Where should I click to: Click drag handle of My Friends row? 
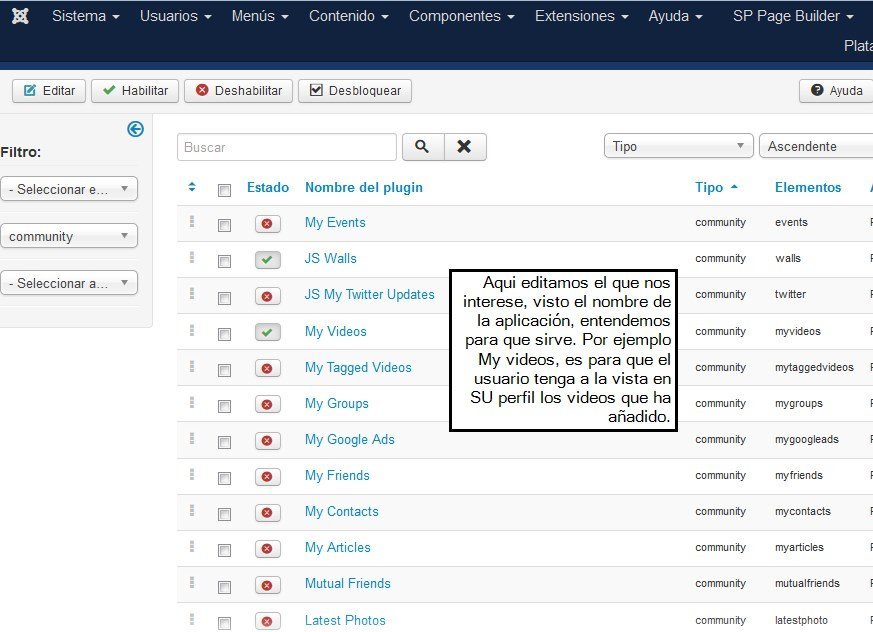coord(192,474)
